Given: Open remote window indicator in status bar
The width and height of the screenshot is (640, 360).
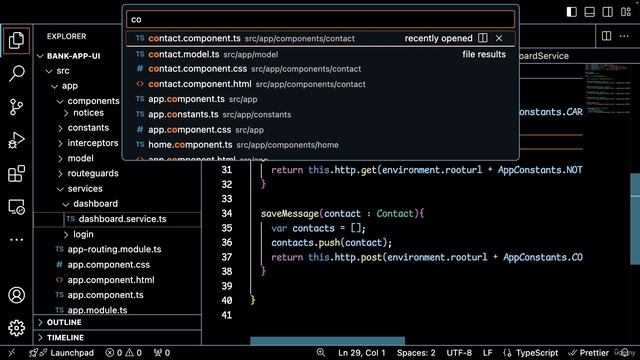Looking at the screenshot, I should [x=11, y=353].
